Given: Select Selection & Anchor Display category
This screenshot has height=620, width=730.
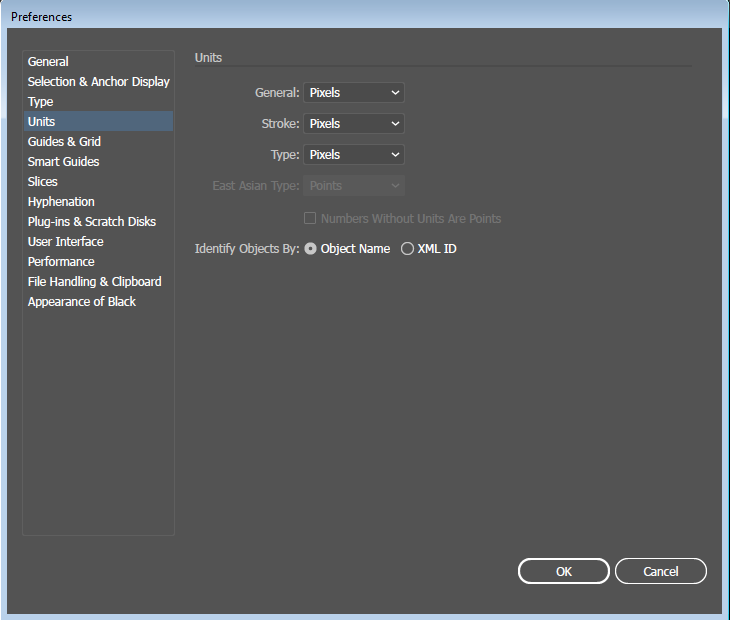Looking at the screenshot, I should tap(98, 81).
